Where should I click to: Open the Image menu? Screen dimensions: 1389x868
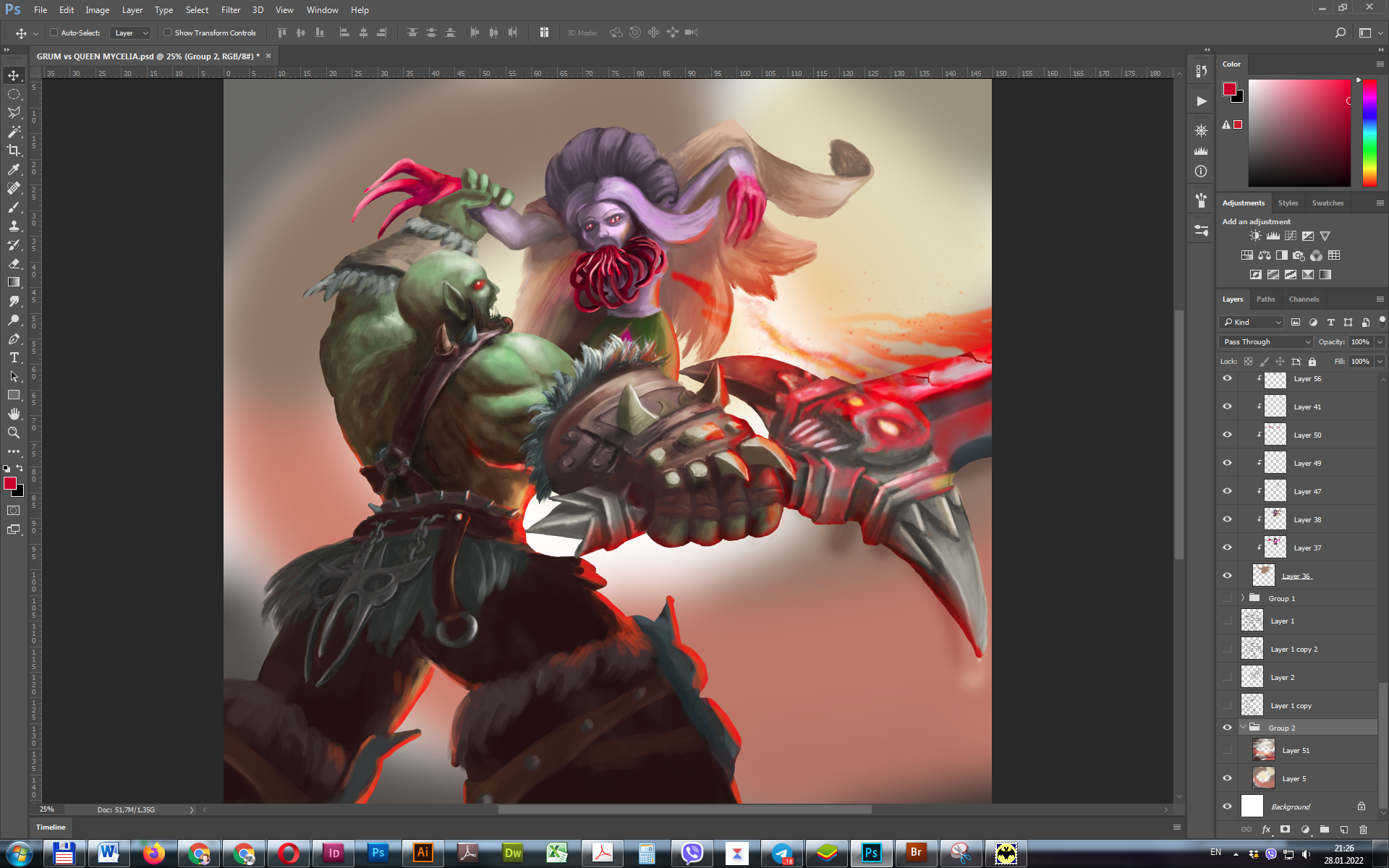pos(98,10)
